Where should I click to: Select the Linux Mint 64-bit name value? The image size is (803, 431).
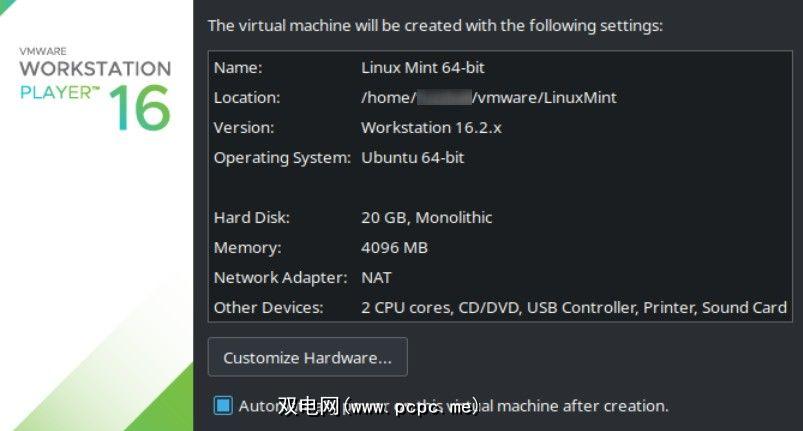click(x=422, y=68)
